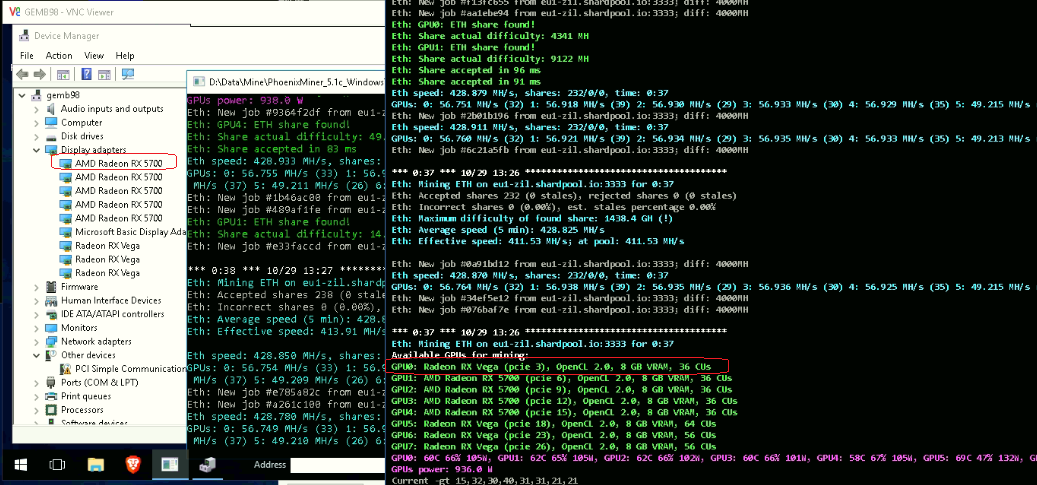Click the Device Manager title bar icon
This screenshot has width=1037, height=485.
[x=24, y=36]
